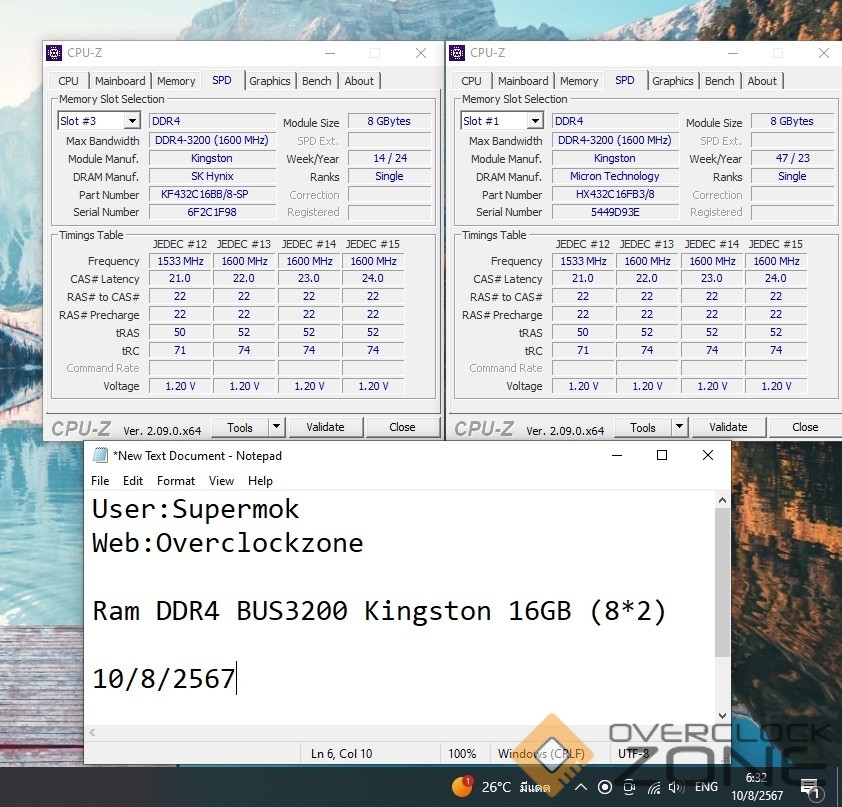Open the Edit menu in Notepad
The height and width of the screenshot is (807, 842).
point(133,481)
